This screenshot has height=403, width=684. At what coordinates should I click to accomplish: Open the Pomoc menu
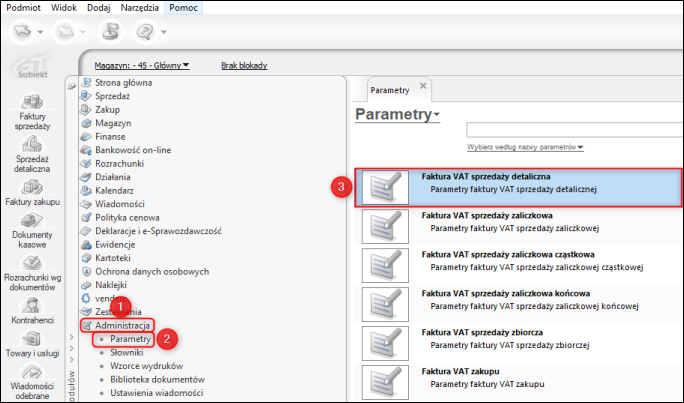(x=184, y=7)
